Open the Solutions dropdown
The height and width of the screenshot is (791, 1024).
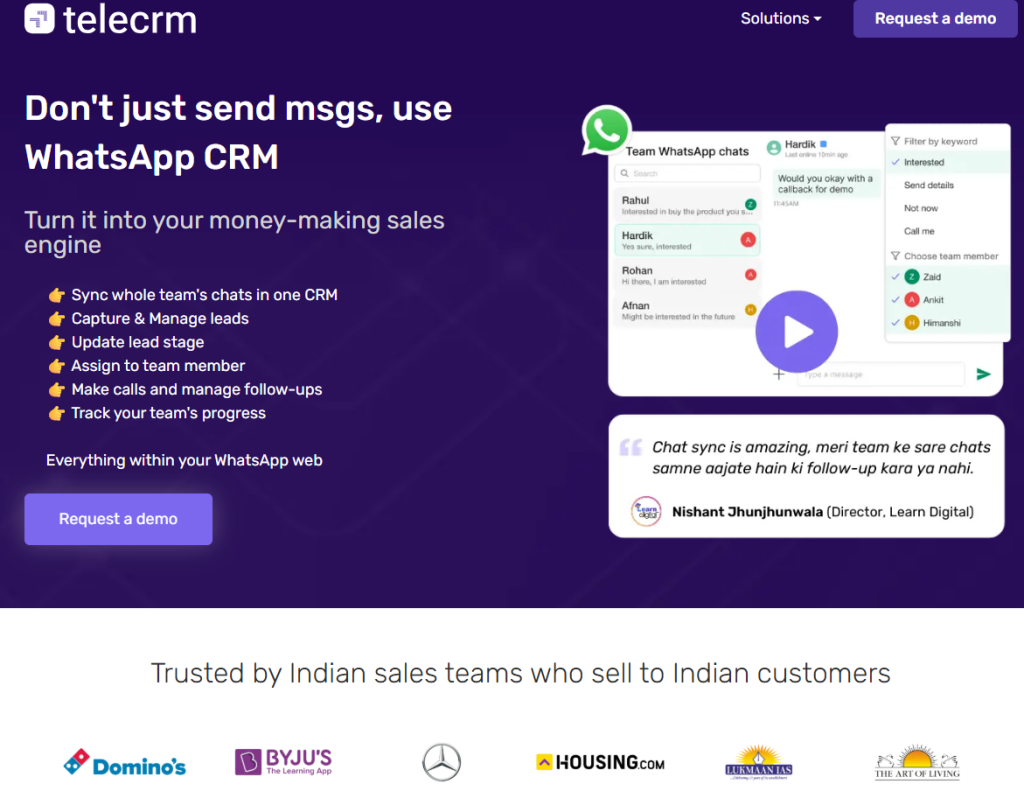pyautogui.click(x=780, y=18)
